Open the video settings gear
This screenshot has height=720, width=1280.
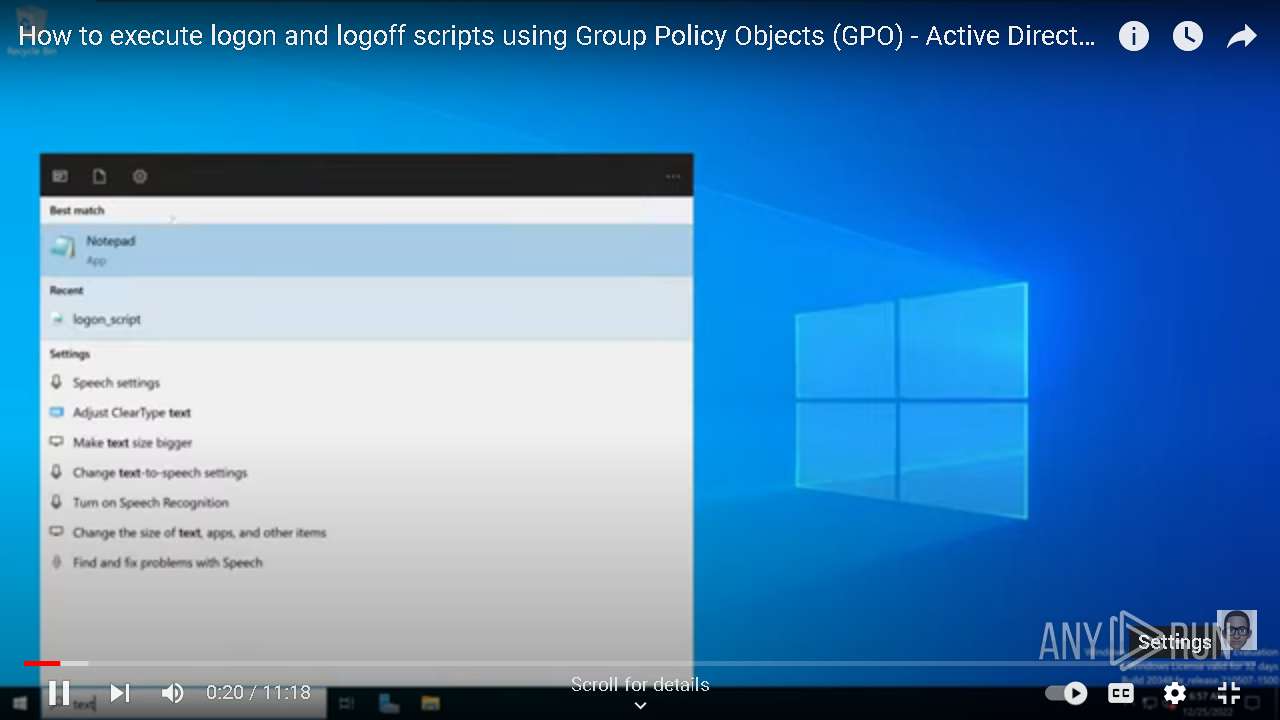1175,692
